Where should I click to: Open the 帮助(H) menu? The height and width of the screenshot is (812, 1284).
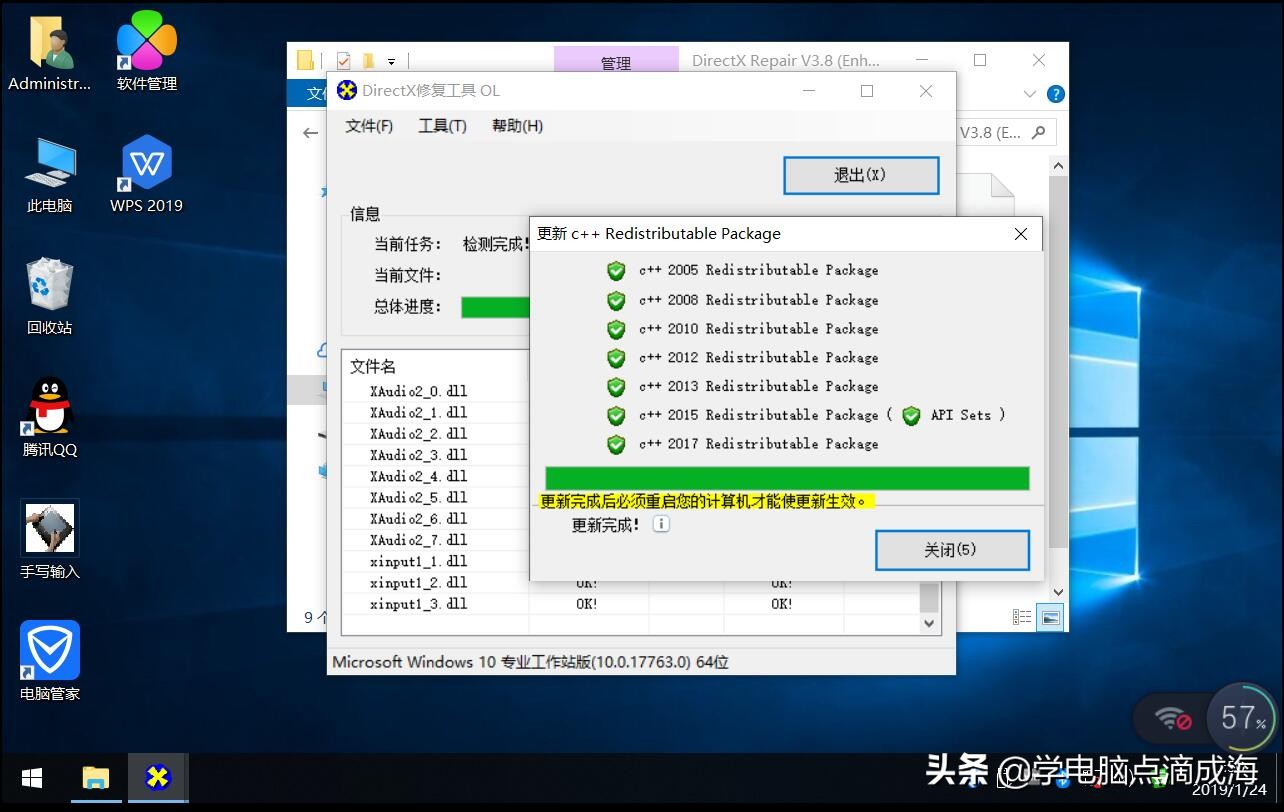(x=517, y=126)
